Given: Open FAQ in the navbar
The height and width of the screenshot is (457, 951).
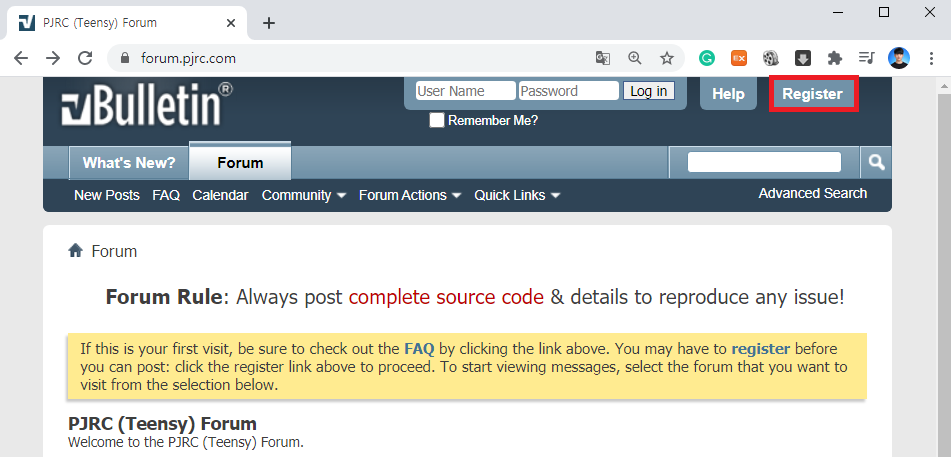Looking at the screenshot, I should [166, 195].
